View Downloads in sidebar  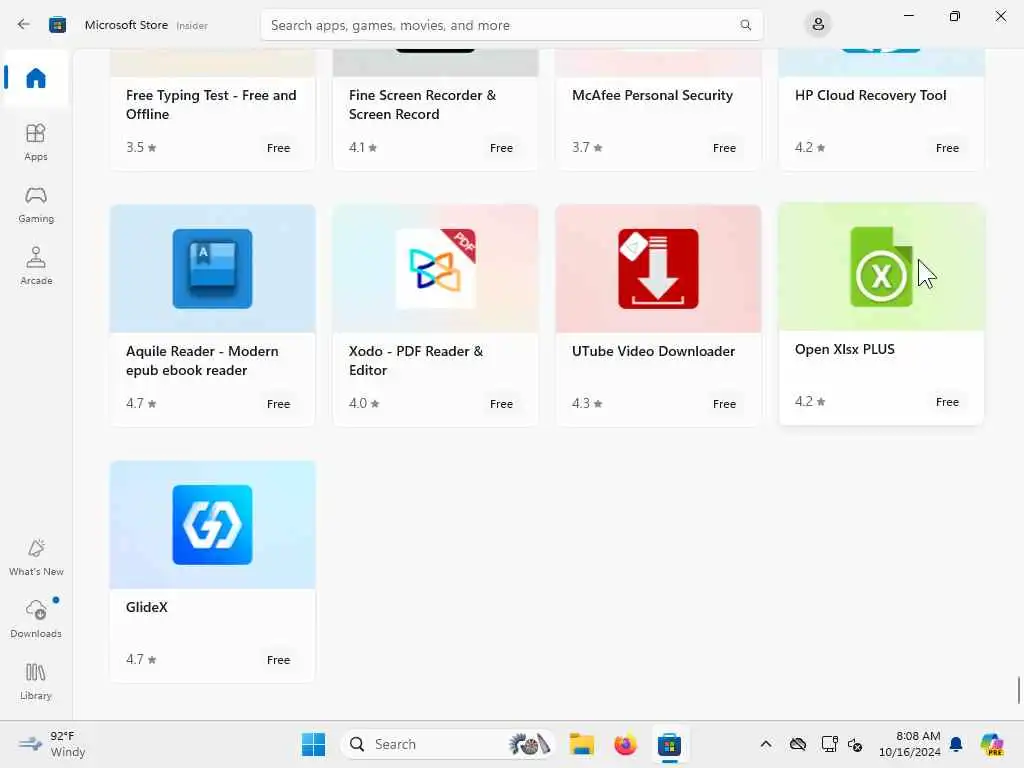(36, 619)
